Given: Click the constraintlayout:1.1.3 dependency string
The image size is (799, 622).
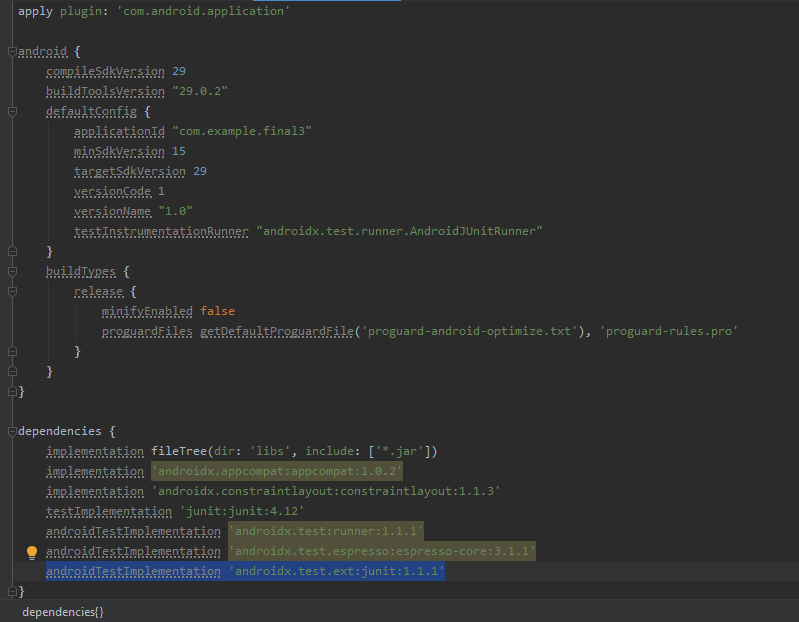Looking at the screenshot, I should click(326, 491).
